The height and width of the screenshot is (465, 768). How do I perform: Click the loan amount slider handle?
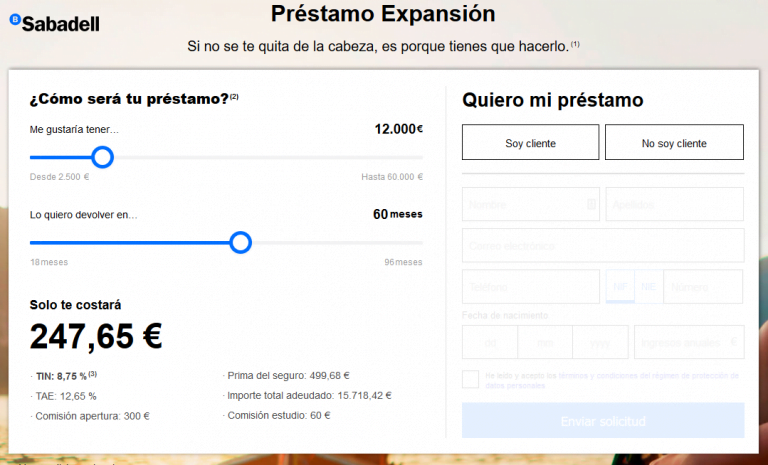tap(102, 157)
